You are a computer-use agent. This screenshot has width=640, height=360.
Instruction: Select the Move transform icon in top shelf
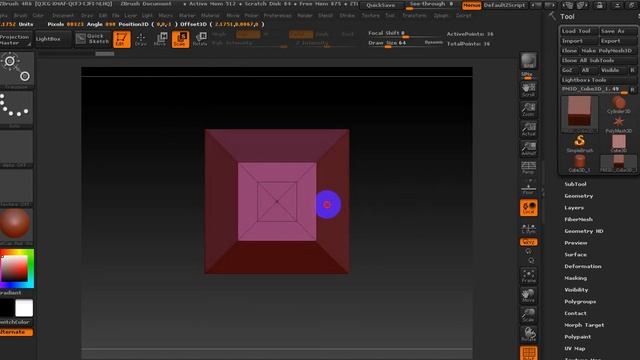click(160, 39)
